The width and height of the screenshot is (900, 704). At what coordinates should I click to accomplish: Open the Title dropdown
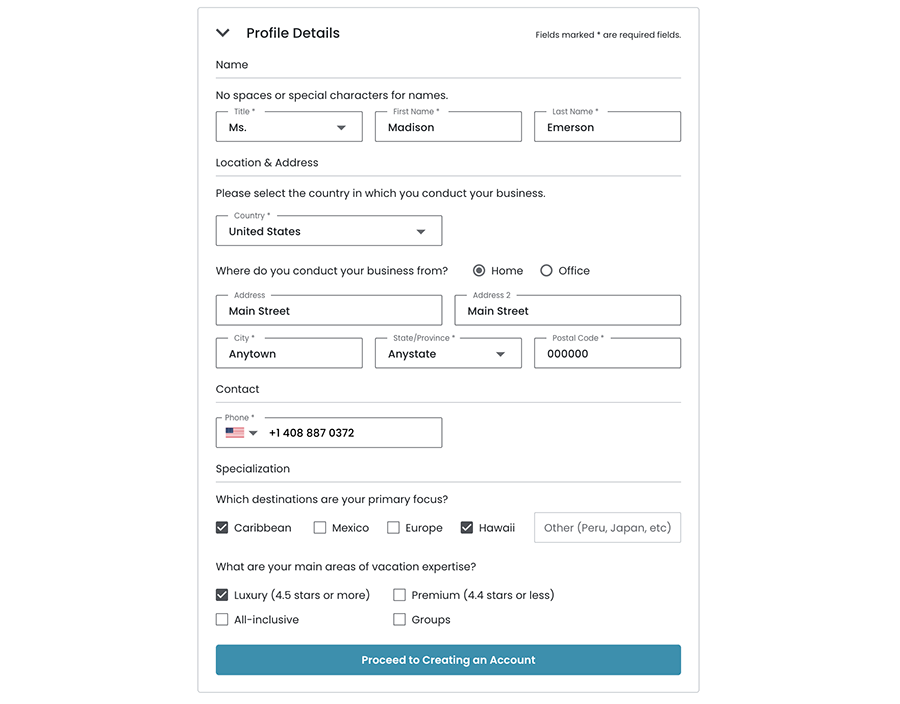(341, 128)
